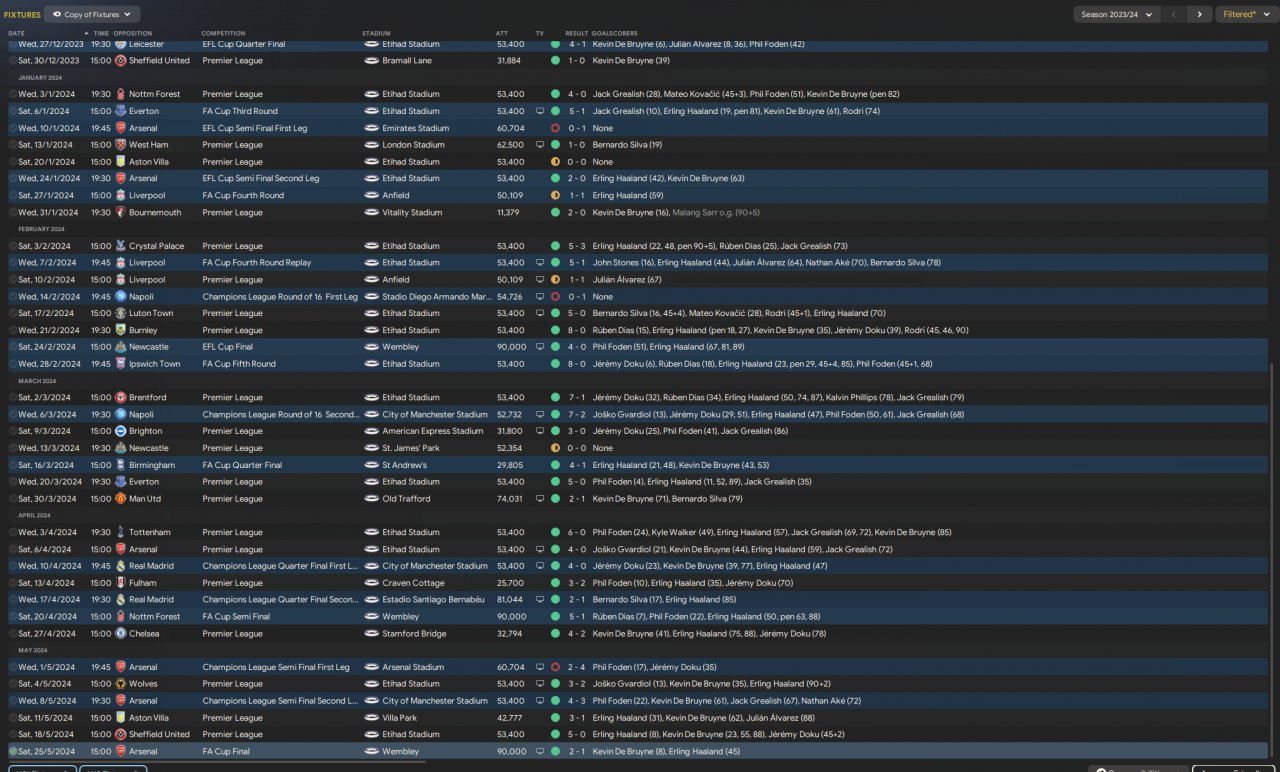Untick the selection circle for Sat, 25/5/2024
This screenshot has width=1280, height=772.
(x=13, y=751)
